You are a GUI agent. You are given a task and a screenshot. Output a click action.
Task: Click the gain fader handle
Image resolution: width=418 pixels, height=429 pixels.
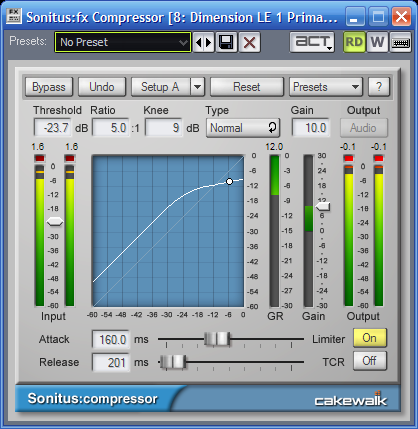click(323, 207)
